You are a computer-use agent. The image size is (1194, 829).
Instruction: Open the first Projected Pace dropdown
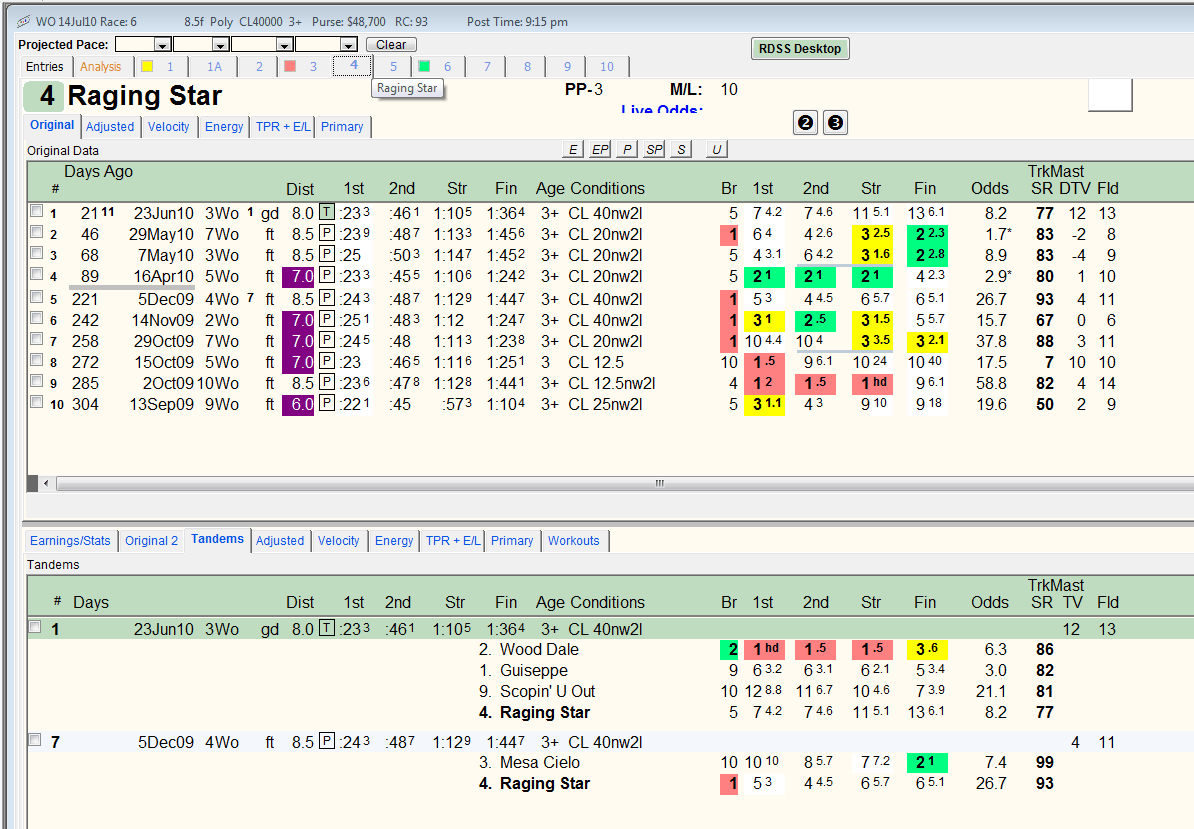point(162,45)
